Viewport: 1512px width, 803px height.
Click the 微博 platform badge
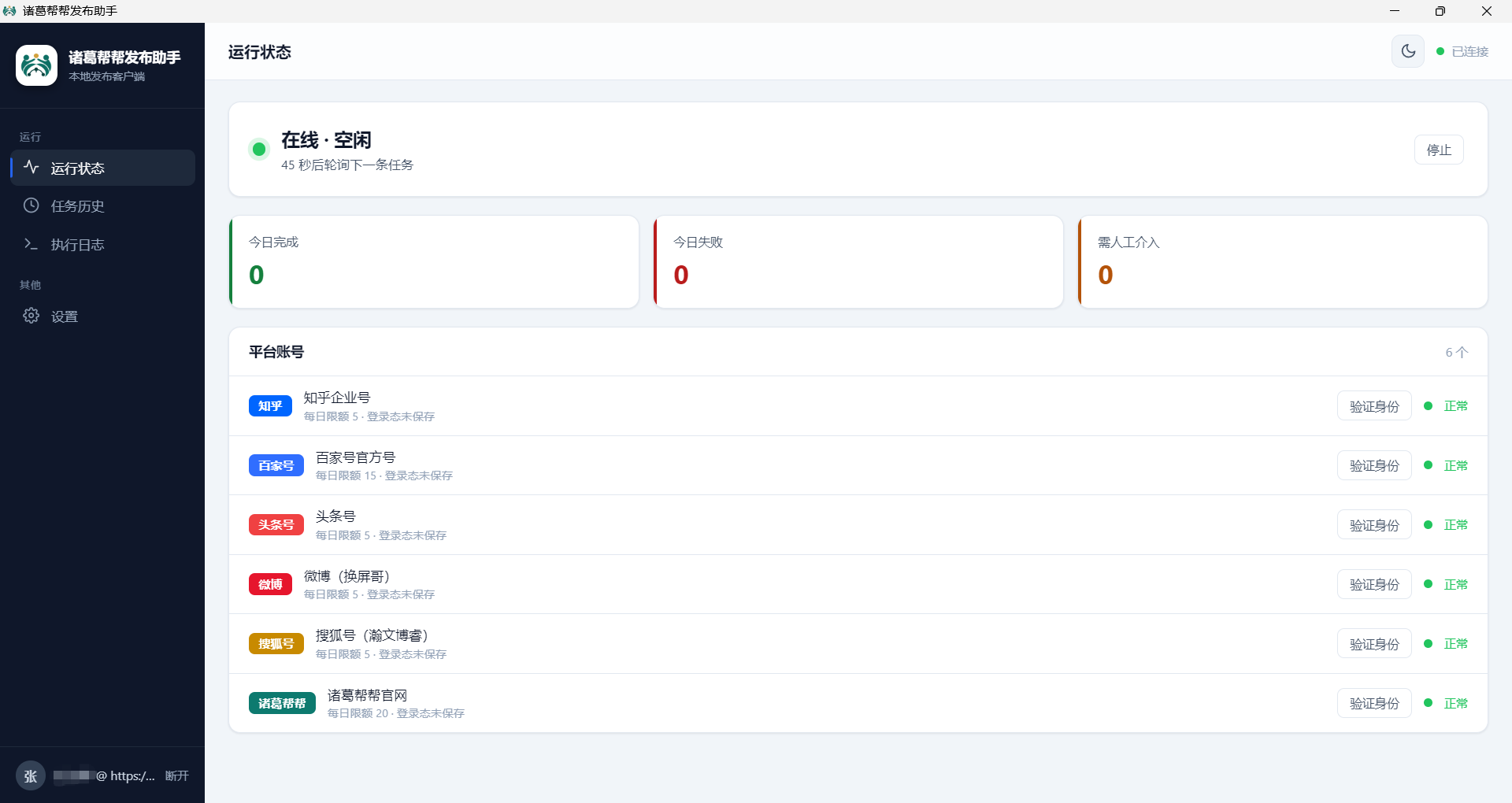(270, 584)
